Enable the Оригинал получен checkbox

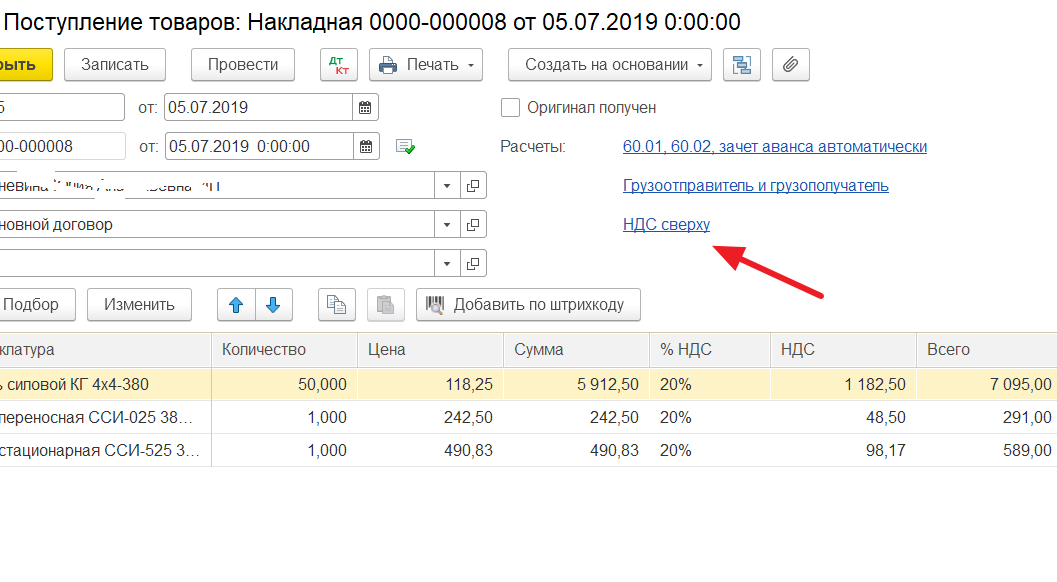click(510, 108)
